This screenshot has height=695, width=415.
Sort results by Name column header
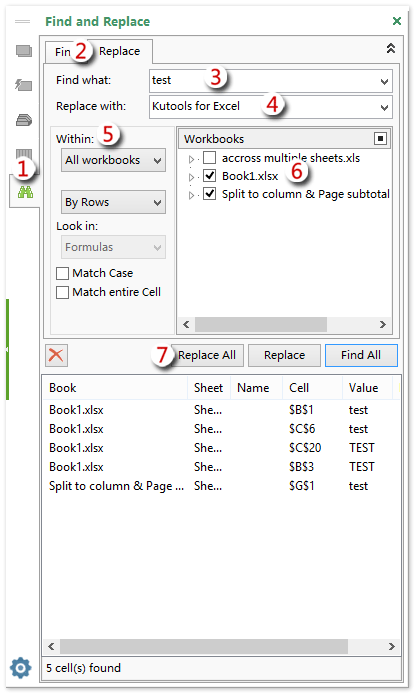(x=256, y=388)
